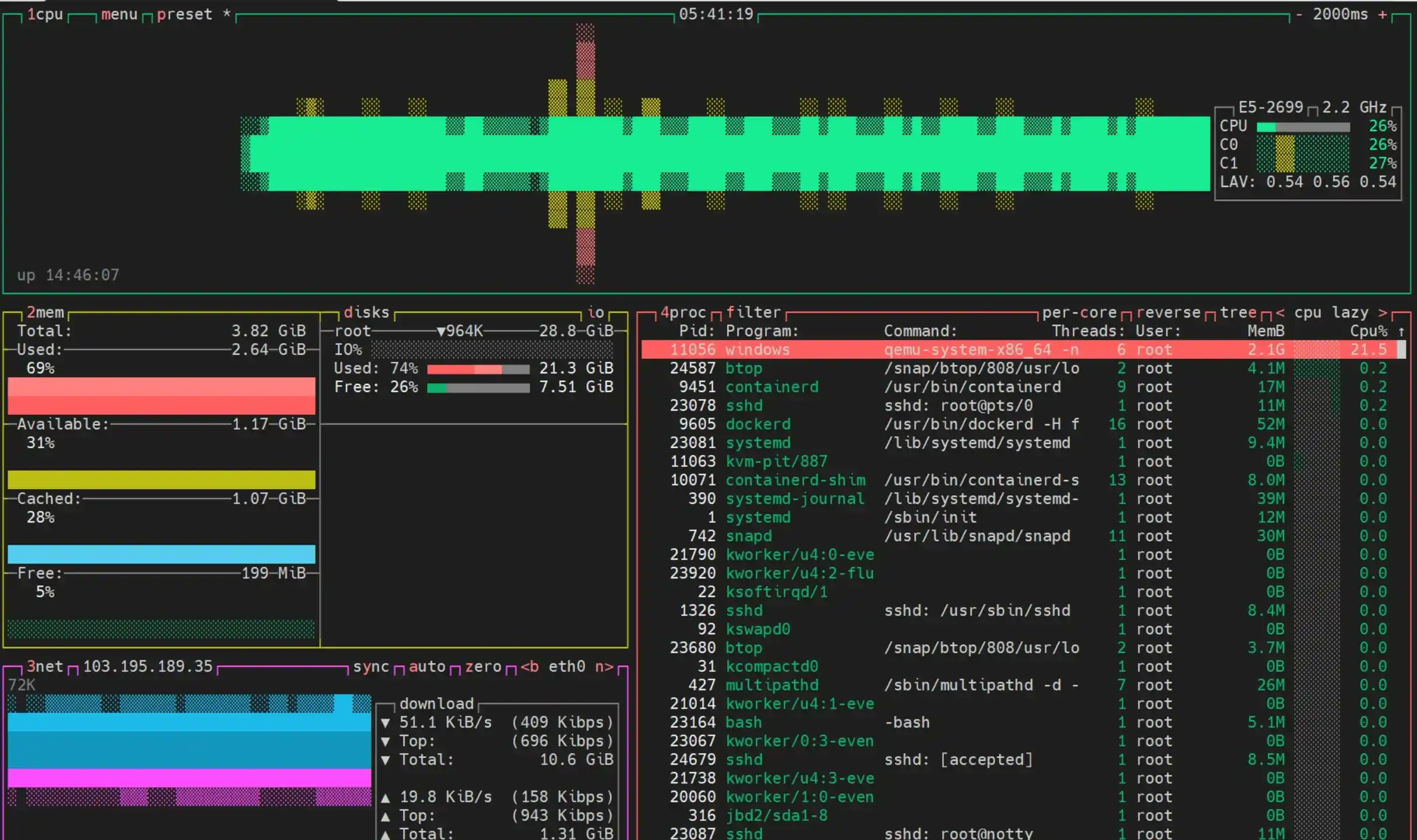1417x840 pixels.
Task: Click the uptime text 14:46:07
Action: pyautogui.click(x=82, y=275)
